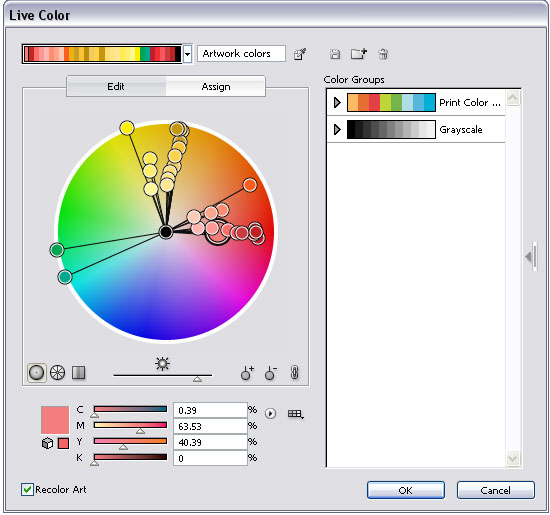Screen dimensions: 550x515
Task: Click the add color tool icon
Action: click(x=247, y=373)
